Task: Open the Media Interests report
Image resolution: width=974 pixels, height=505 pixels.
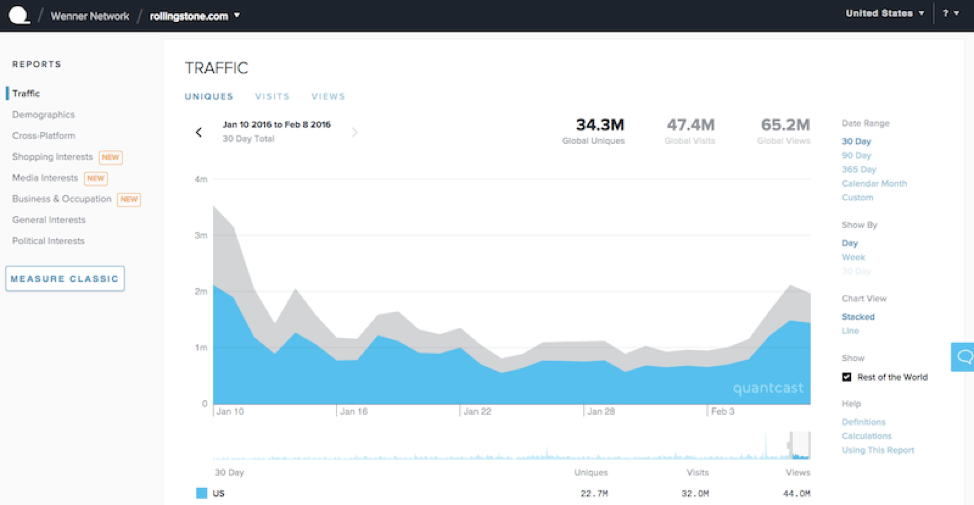Action: click(45, 178)
